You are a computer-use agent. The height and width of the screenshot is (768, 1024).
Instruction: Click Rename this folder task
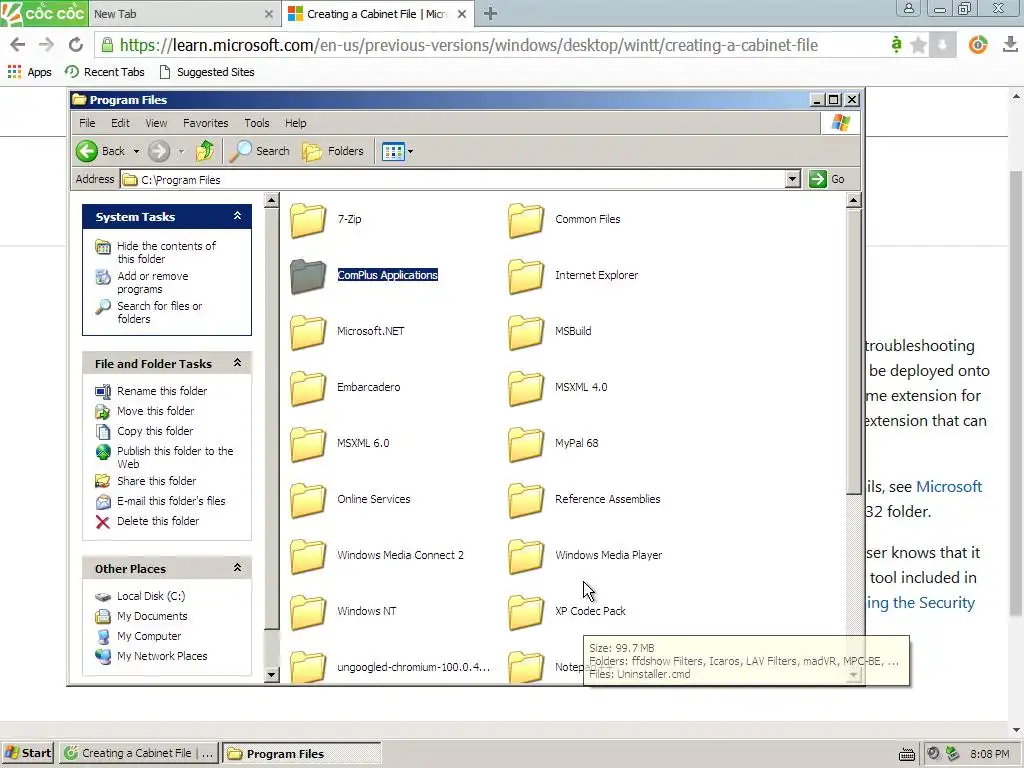pos(162,391)
